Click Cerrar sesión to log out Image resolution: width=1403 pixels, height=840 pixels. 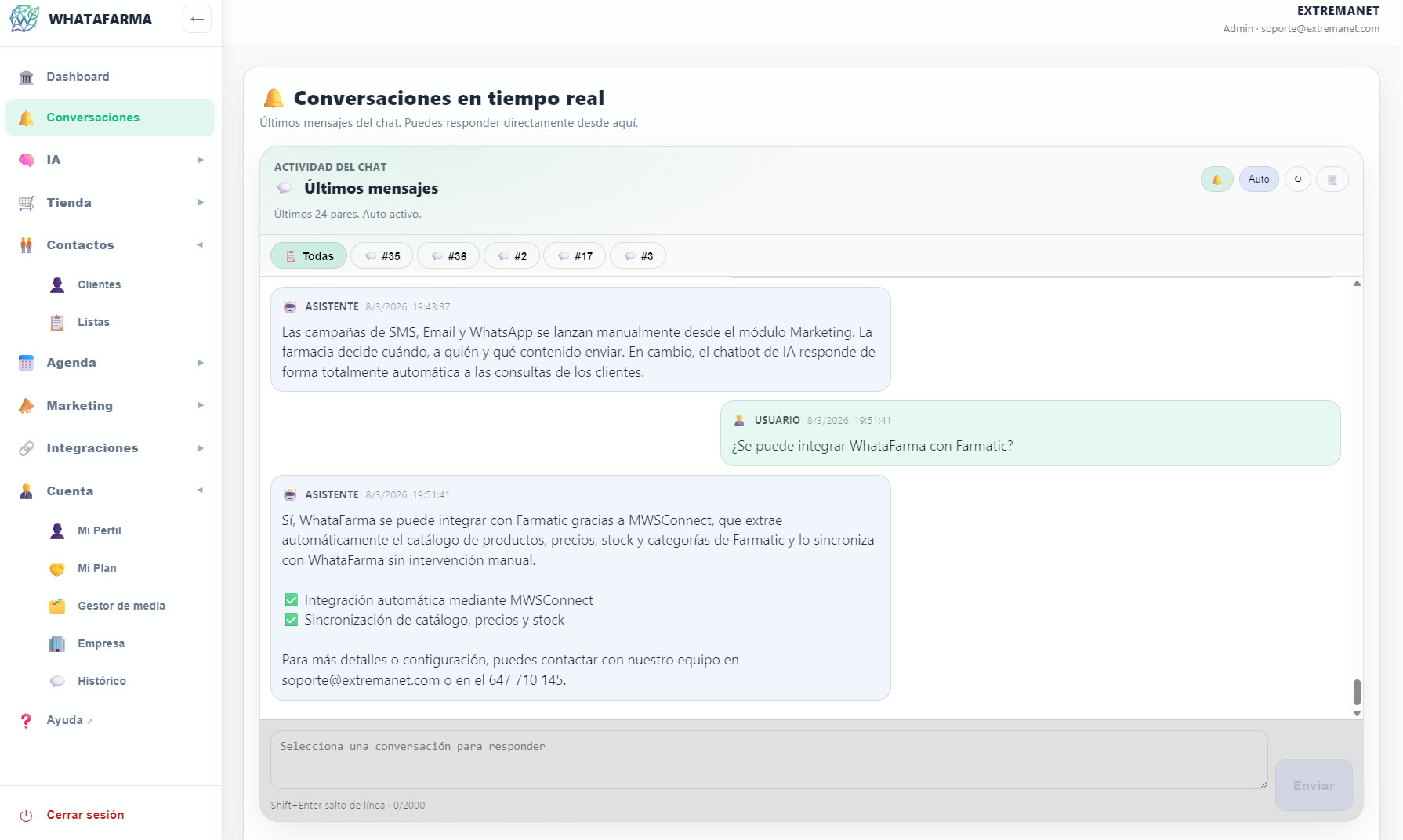coord(85,815)
